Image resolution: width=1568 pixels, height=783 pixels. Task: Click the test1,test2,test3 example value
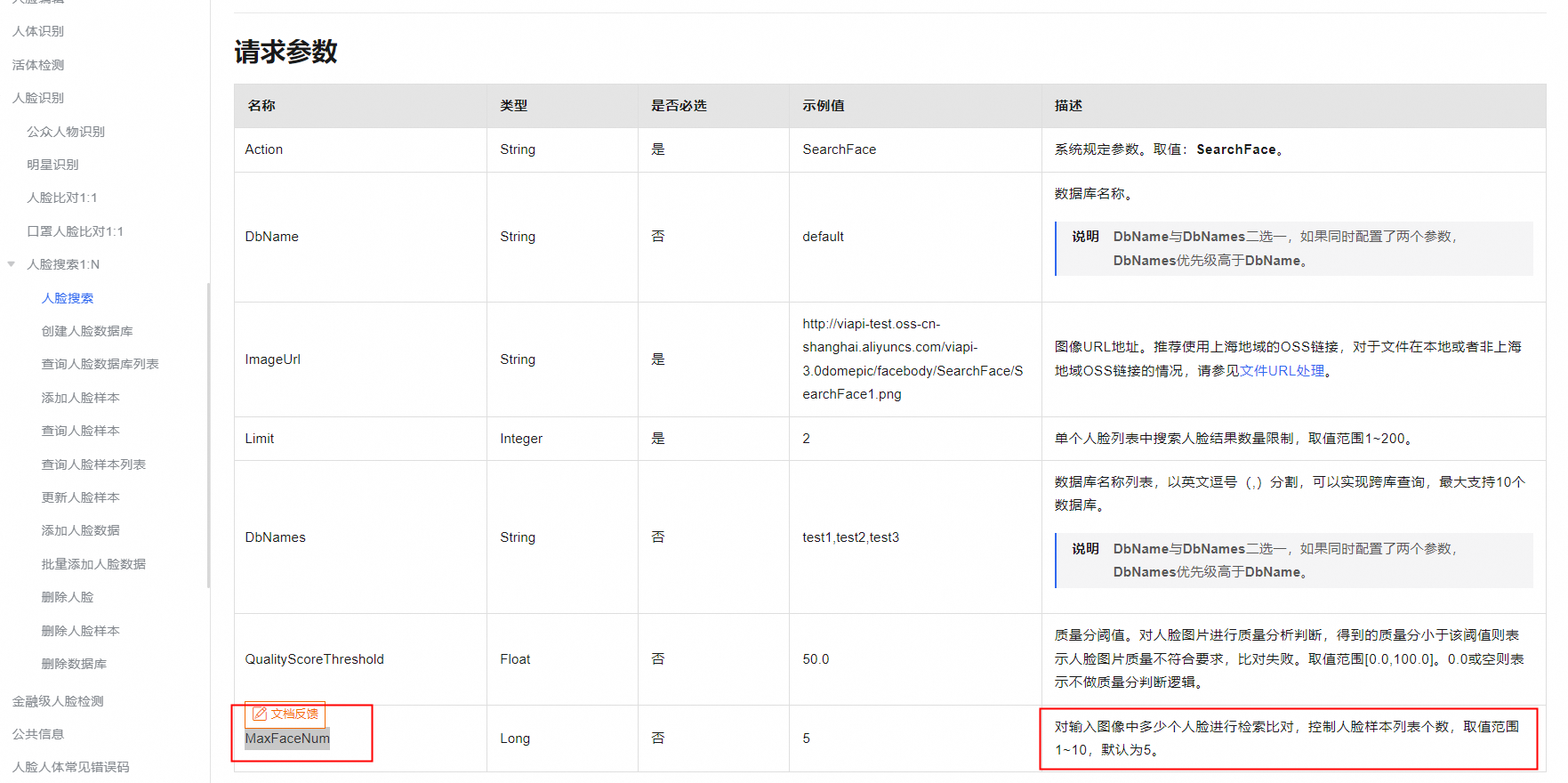[x=851, y=537]
